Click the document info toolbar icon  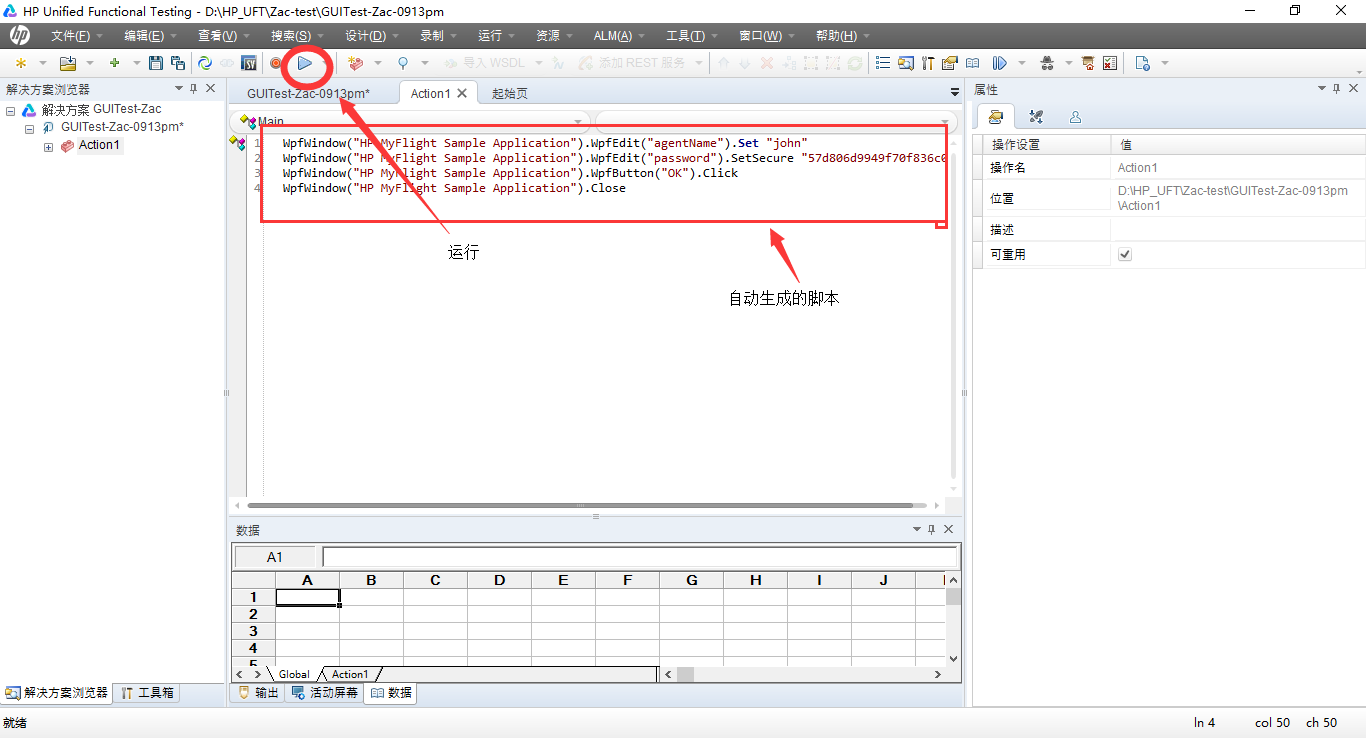point(1142,63)
